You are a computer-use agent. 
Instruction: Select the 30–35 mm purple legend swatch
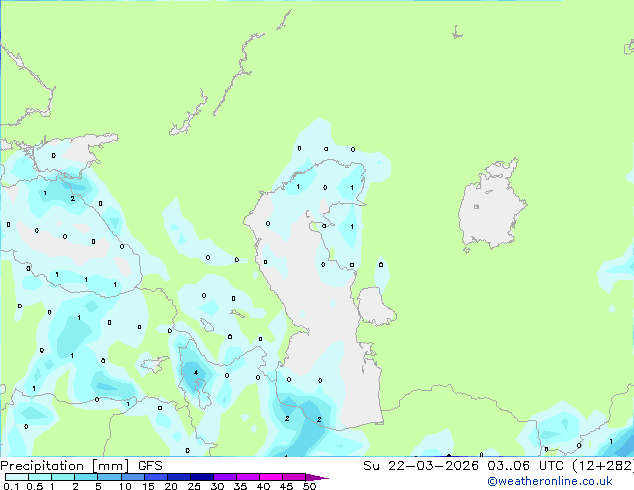click(225, 477)
